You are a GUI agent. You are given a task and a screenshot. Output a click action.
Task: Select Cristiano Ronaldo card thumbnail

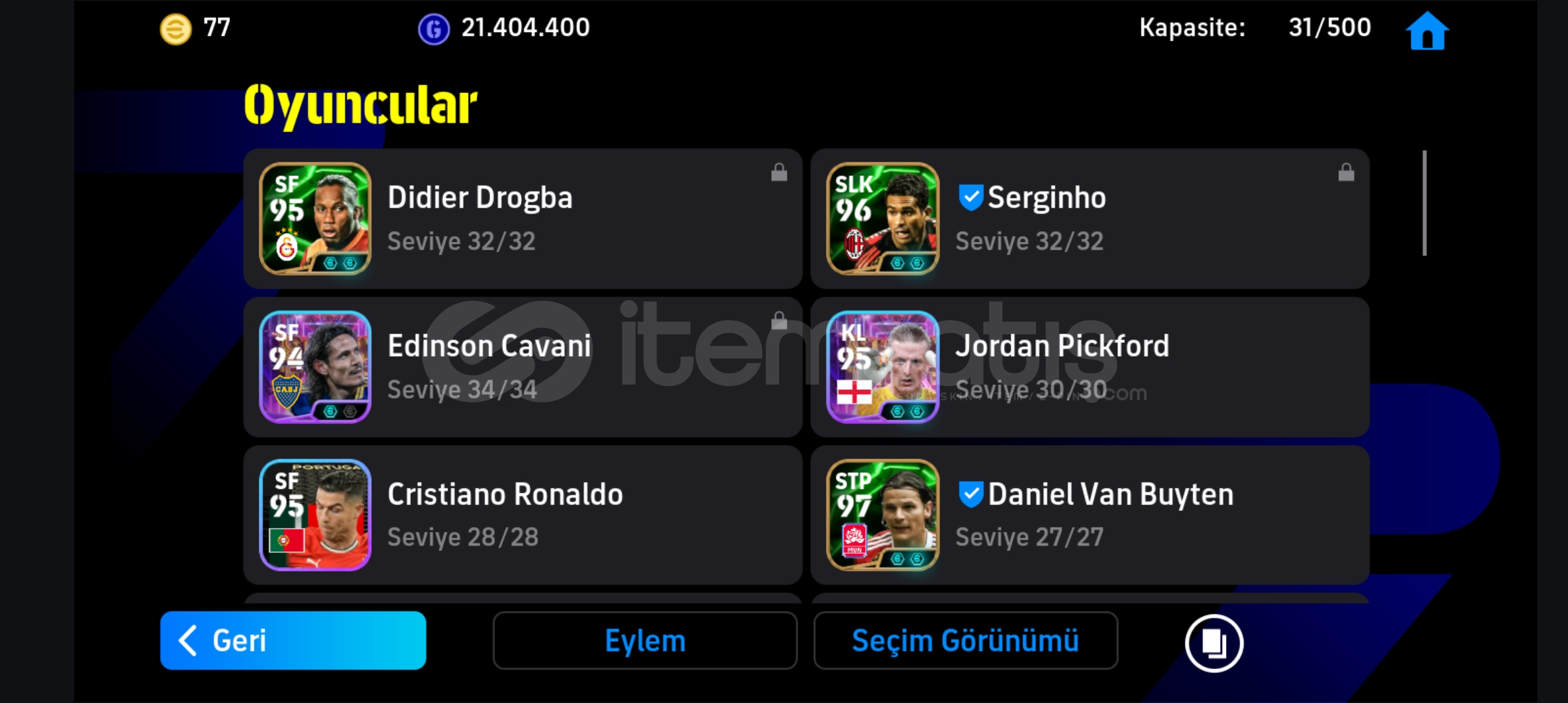pos(315,515)
